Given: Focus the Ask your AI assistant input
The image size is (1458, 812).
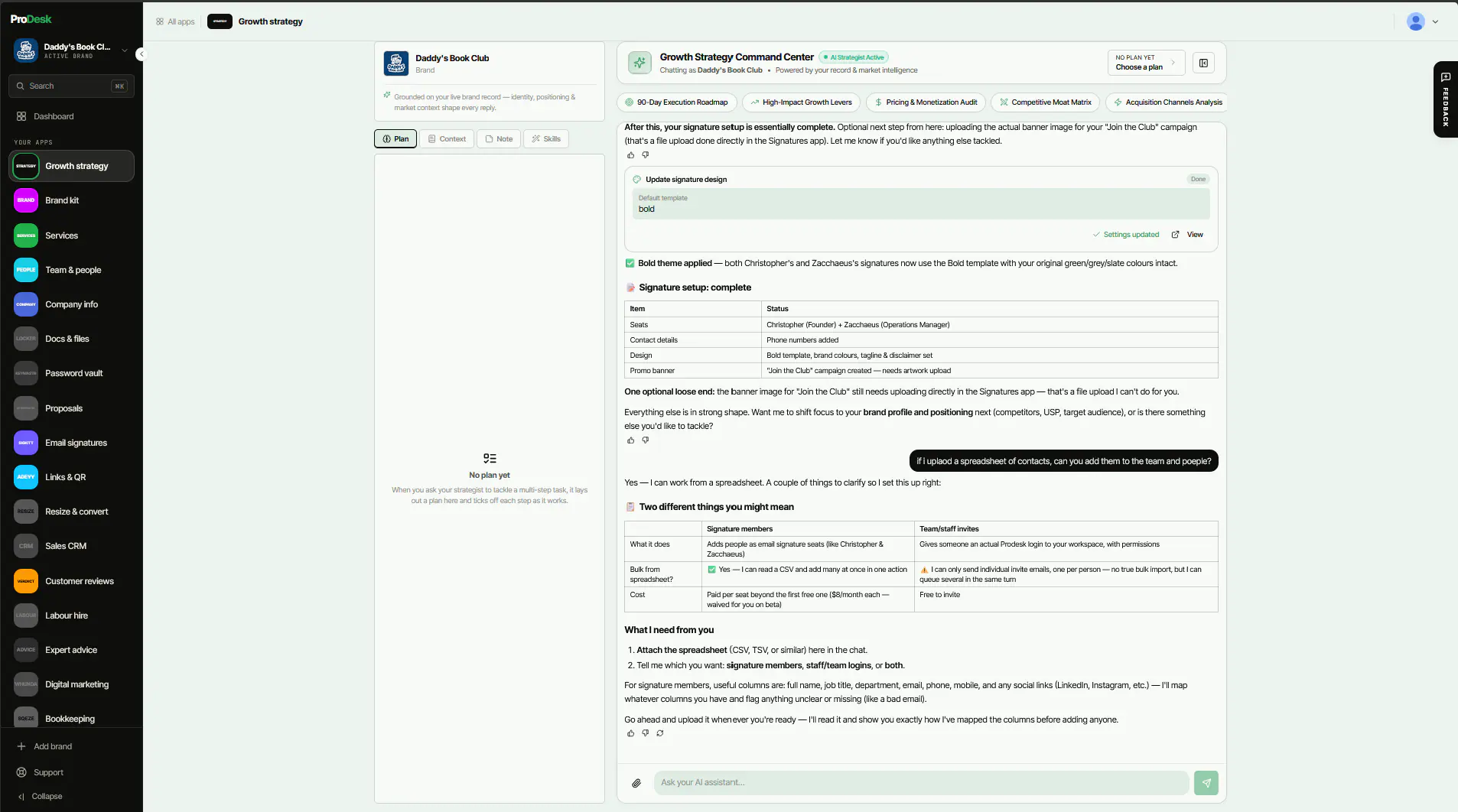Looking at the screenshot, I should click(921, 783).
